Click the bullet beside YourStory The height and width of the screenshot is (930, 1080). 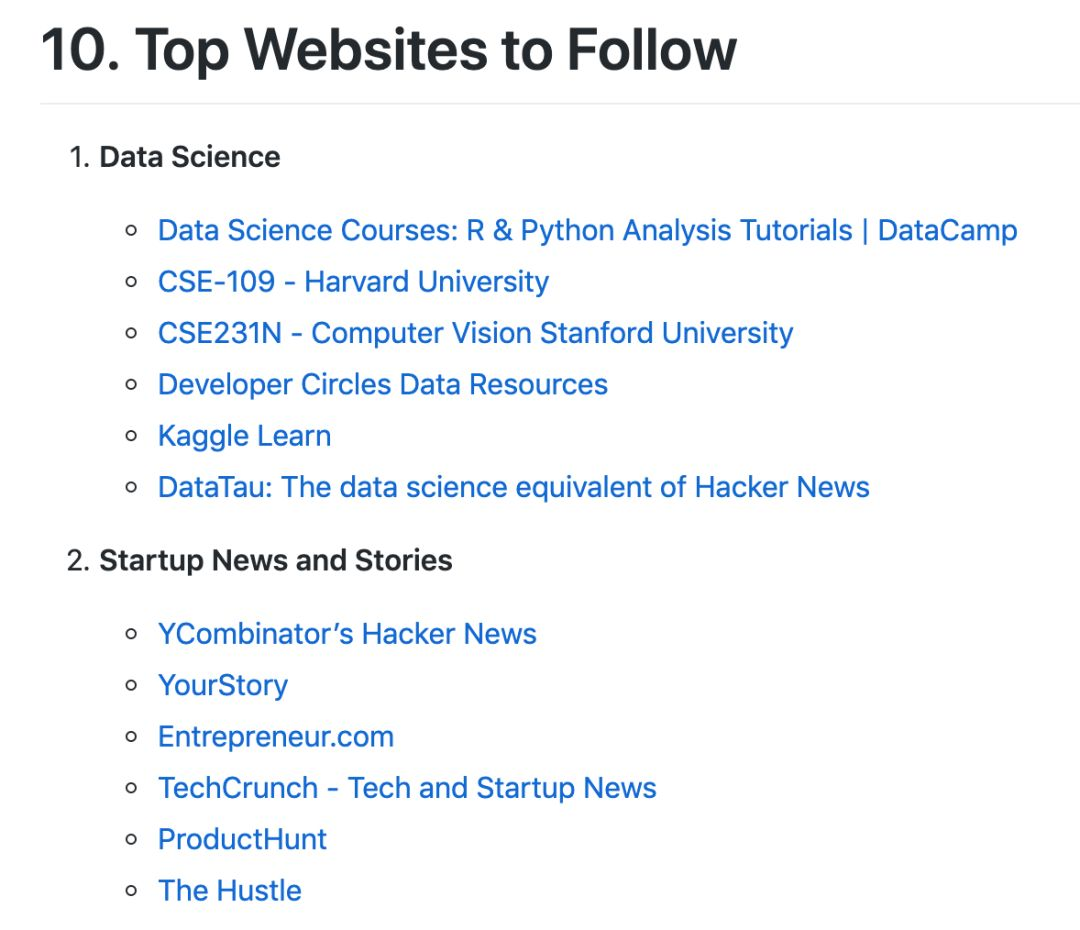pyautogui.click(x=132, y=685)
